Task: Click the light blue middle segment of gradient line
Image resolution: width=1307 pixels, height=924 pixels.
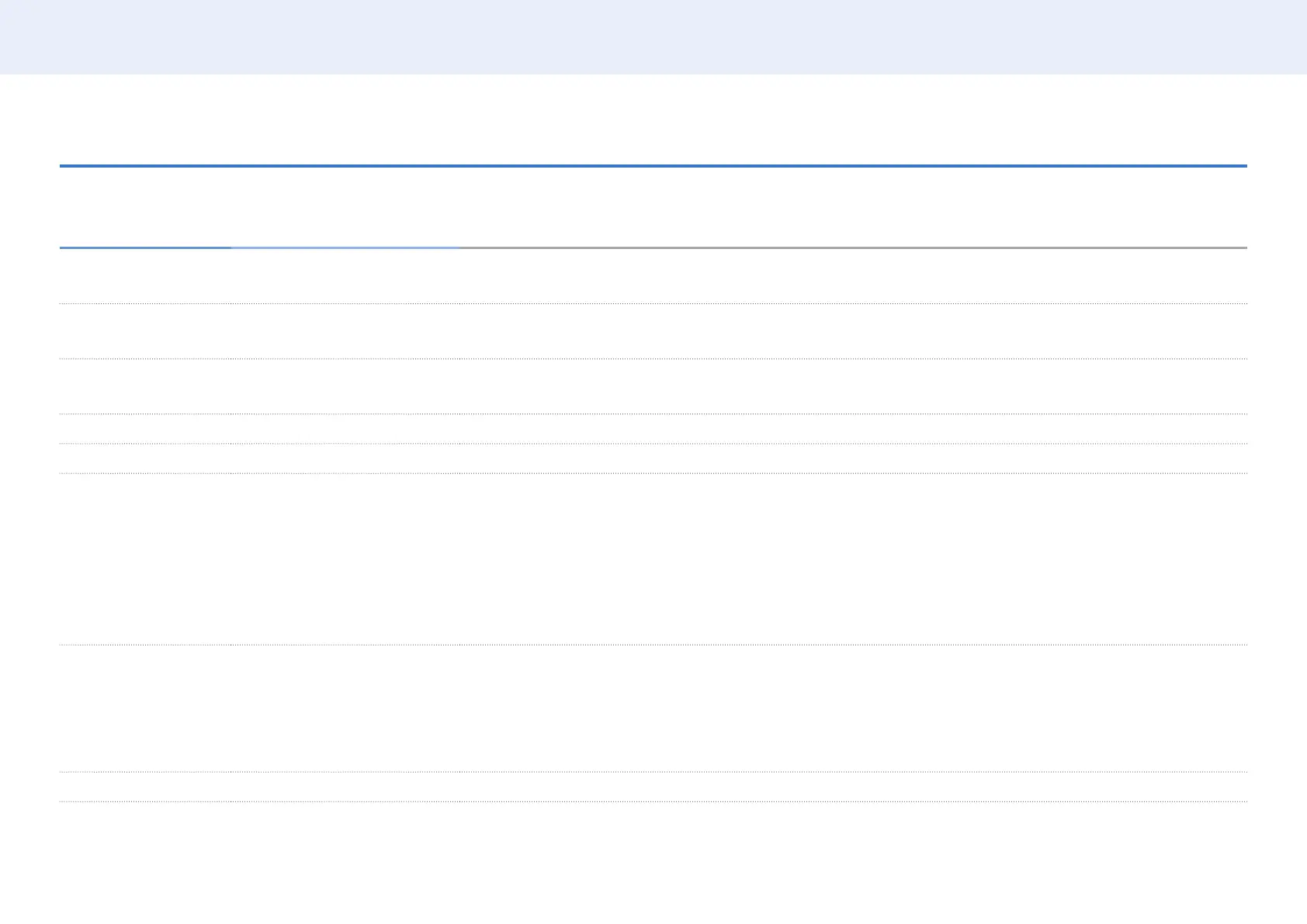Action: coord(345,247)
